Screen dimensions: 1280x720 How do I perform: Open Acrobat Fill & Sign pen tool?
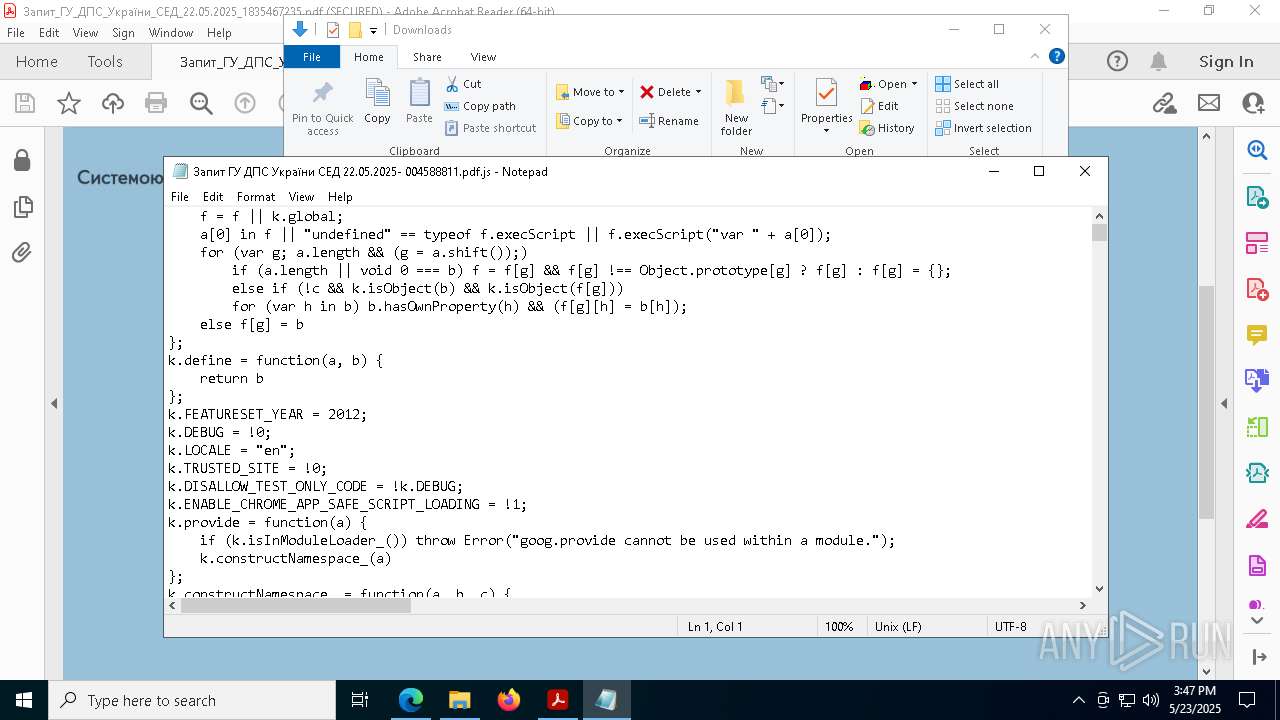pyautogui.click(x=1257, y=519)
